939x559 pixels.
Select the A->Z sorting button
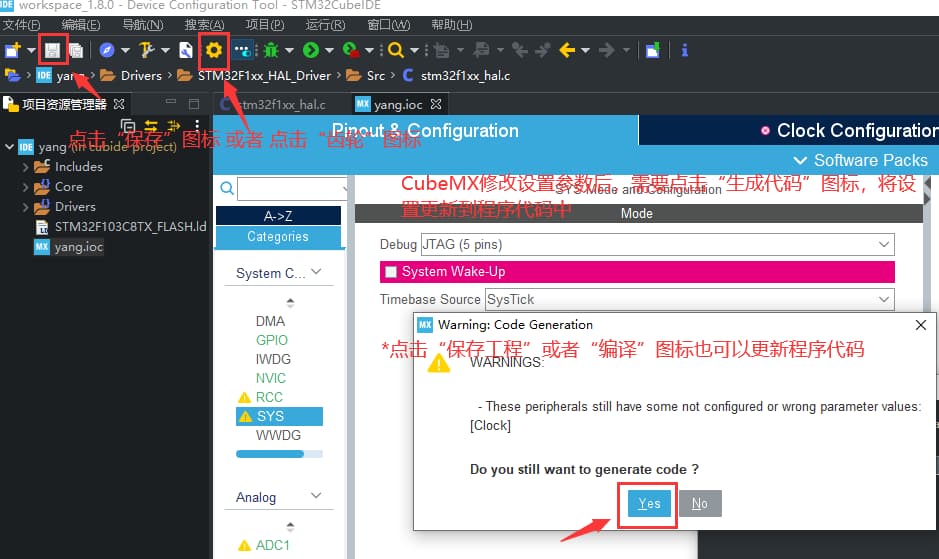tap(278, 215)
